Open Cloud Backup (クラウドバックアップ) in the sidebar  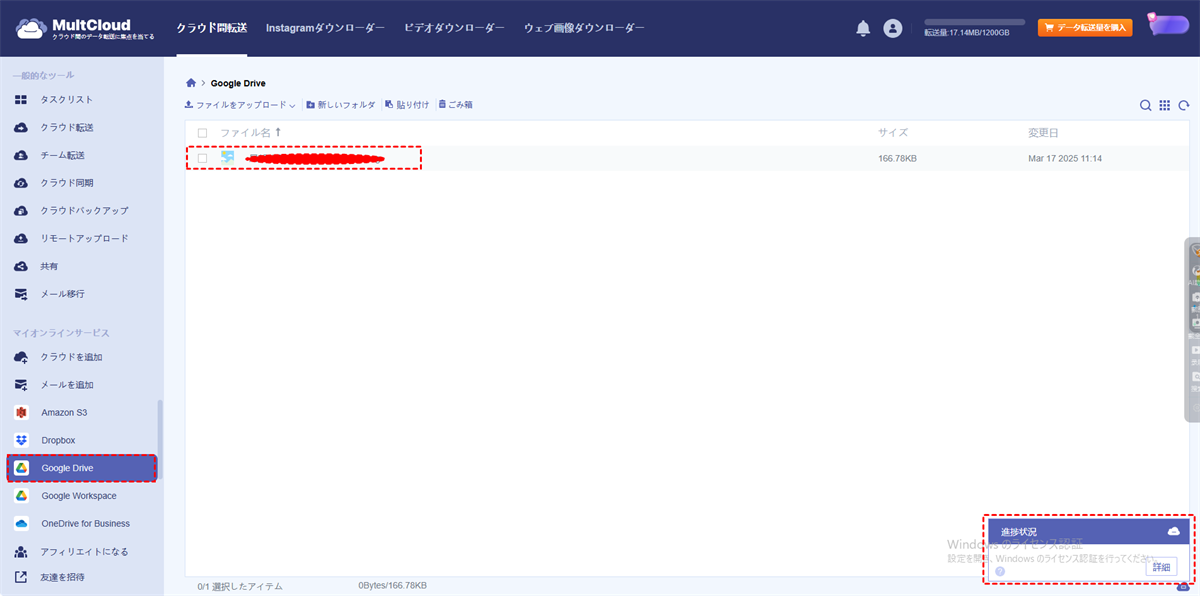(82, 211)
